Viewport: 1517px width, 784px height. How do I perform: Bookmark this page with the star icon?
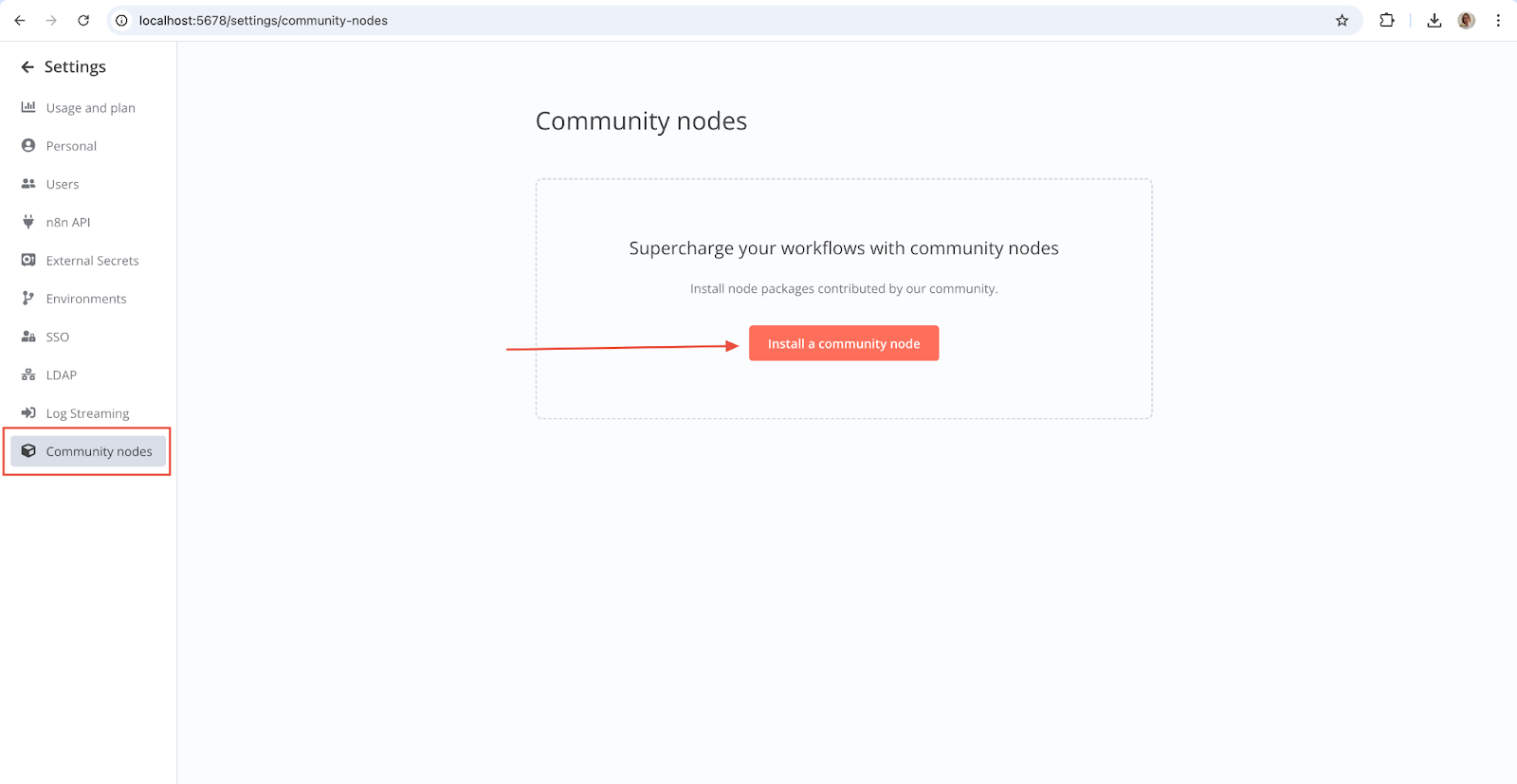[x=1342, y=20]
